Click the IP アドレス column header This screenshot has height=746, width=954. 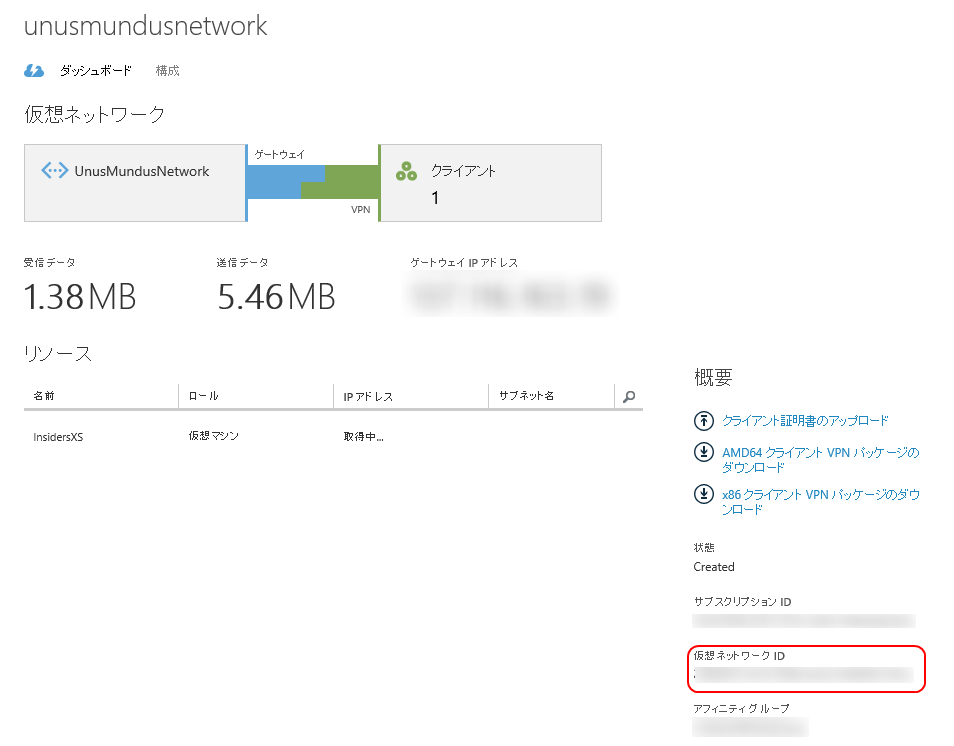pos(368,397)
